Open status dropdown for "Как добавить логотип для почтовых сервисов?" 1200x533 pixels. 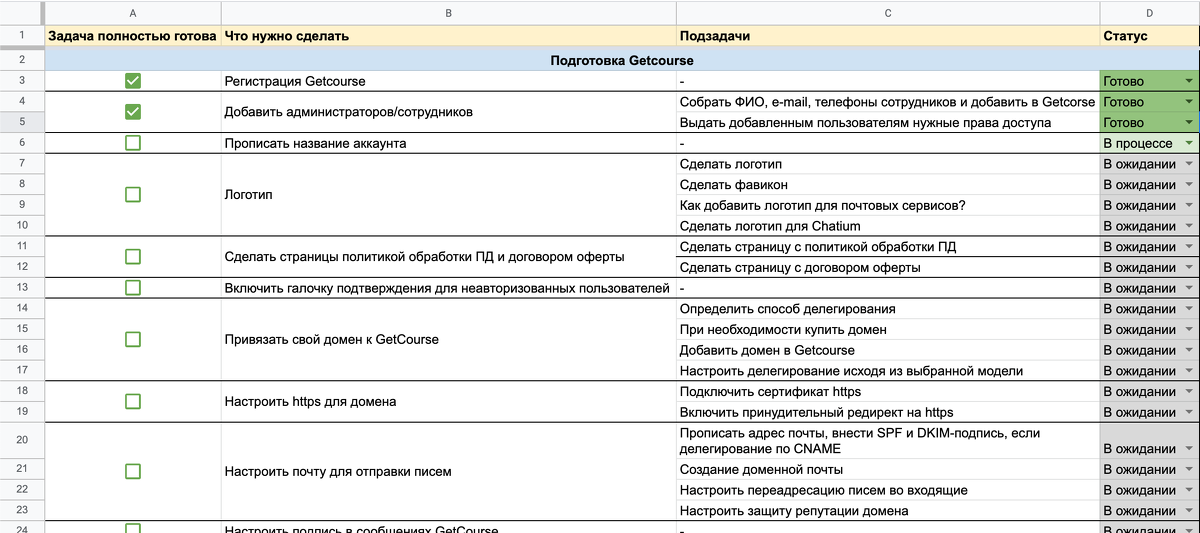1188,206
